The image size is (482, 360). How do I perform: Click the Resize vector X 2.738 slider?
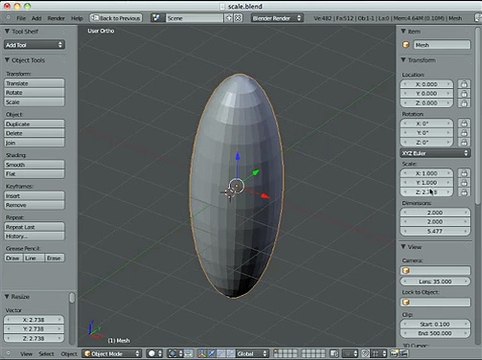point(34,320)
